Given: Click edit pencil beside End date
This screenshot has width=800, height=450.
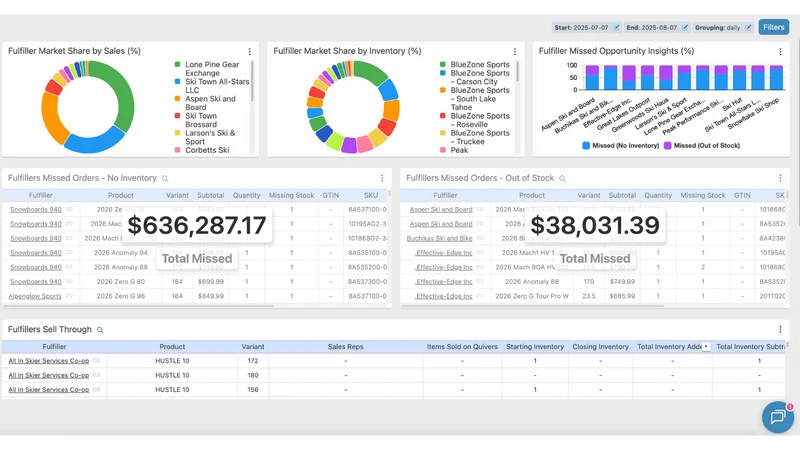Looking at the screenshot, I should pyautogui.click(x=685, y=28).
